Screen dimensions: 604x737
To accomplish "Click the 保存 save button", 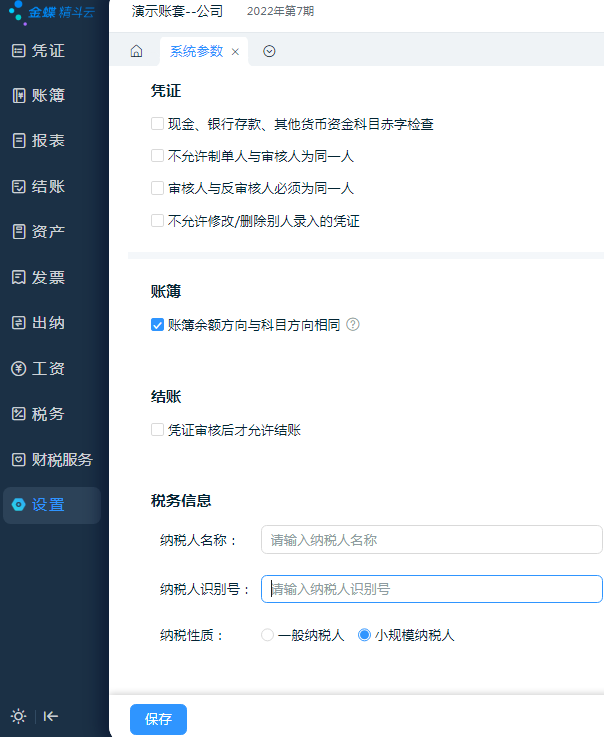I will pos(158,719).
